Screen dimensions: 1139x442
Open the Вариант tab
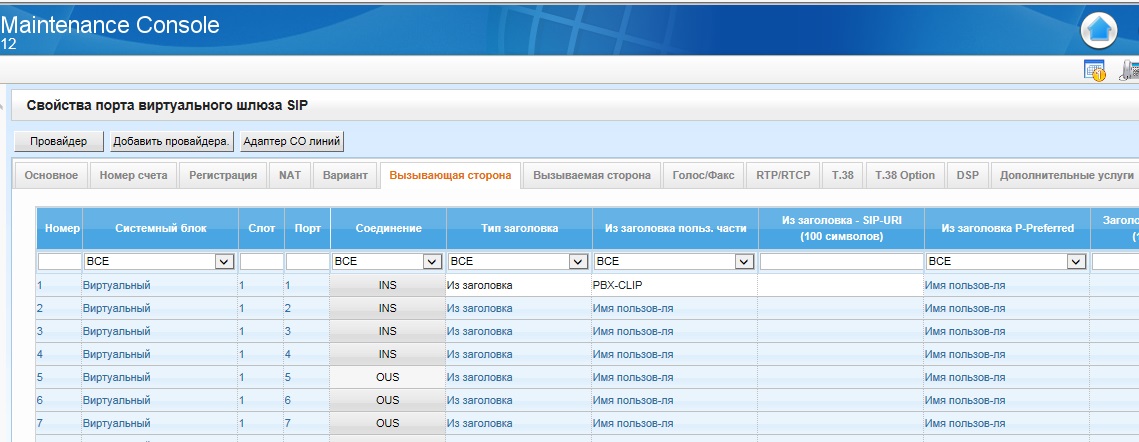[345, 175]
